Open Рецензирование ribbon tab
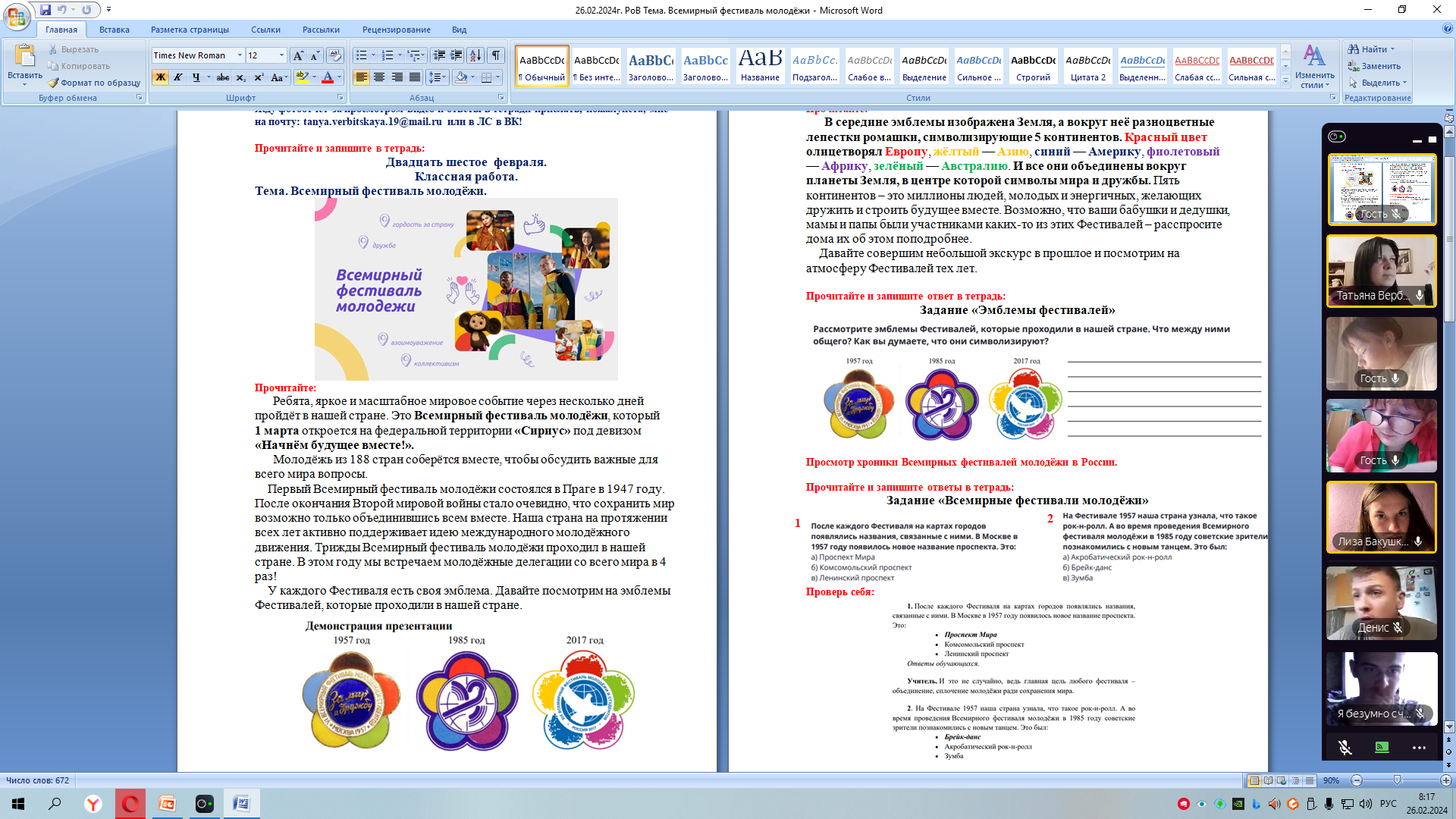The width and height of the screenshot is (1456, 819). click(396, 30)
